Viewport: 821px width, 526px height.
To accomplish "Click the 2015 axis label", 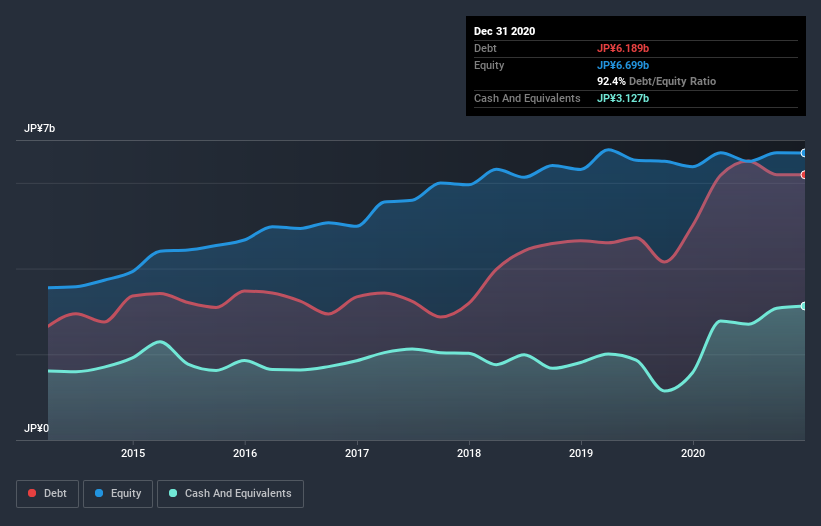I will [x=133, y=453].
